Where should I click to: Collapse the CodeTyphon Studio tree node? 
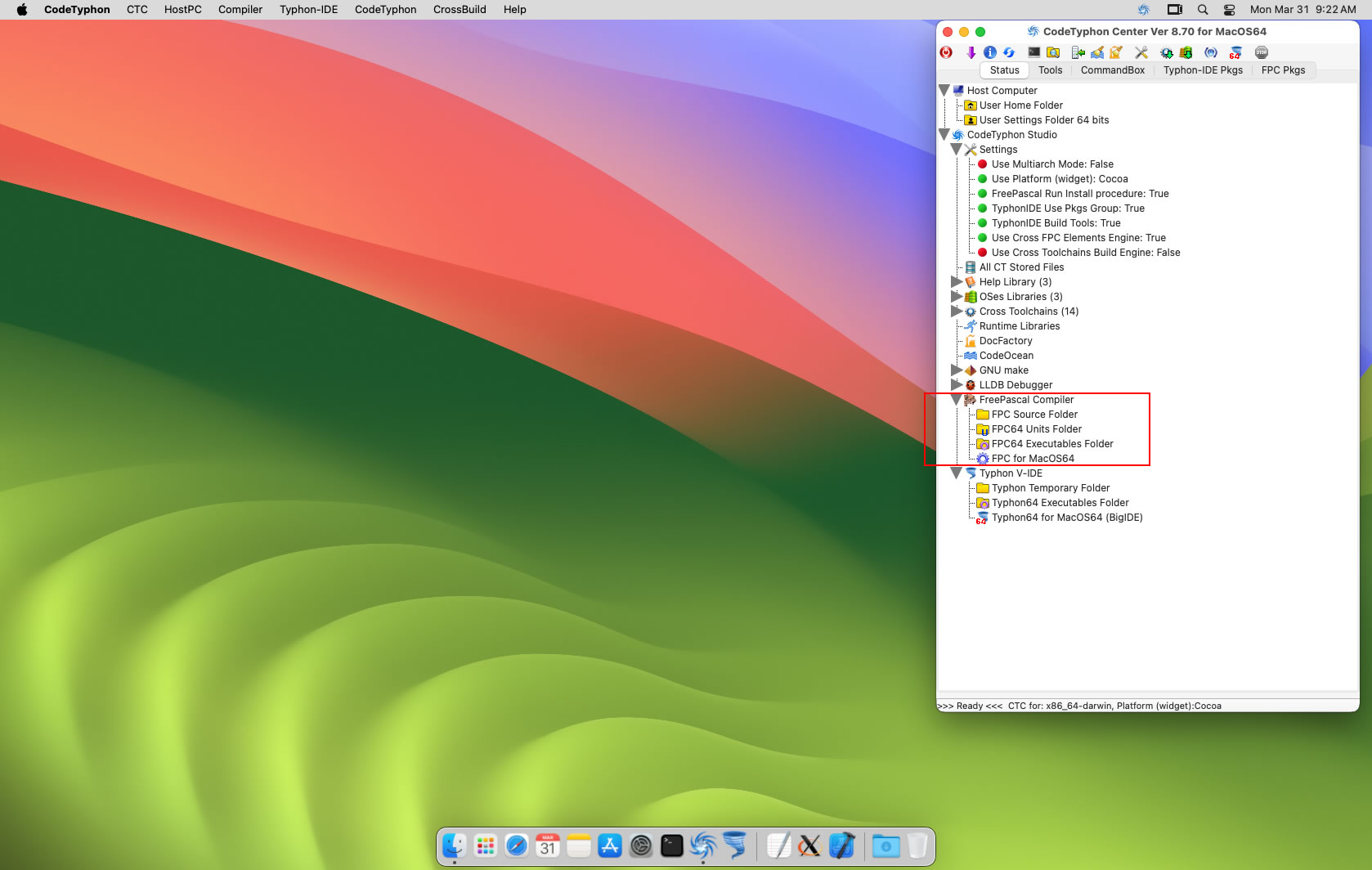point(944,134)
